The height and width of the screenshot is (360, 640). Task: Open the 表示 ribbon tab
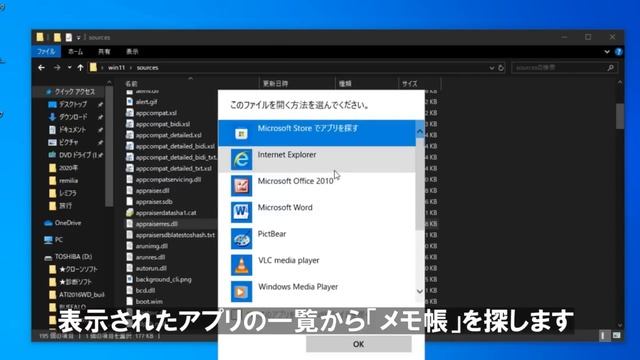132,52
